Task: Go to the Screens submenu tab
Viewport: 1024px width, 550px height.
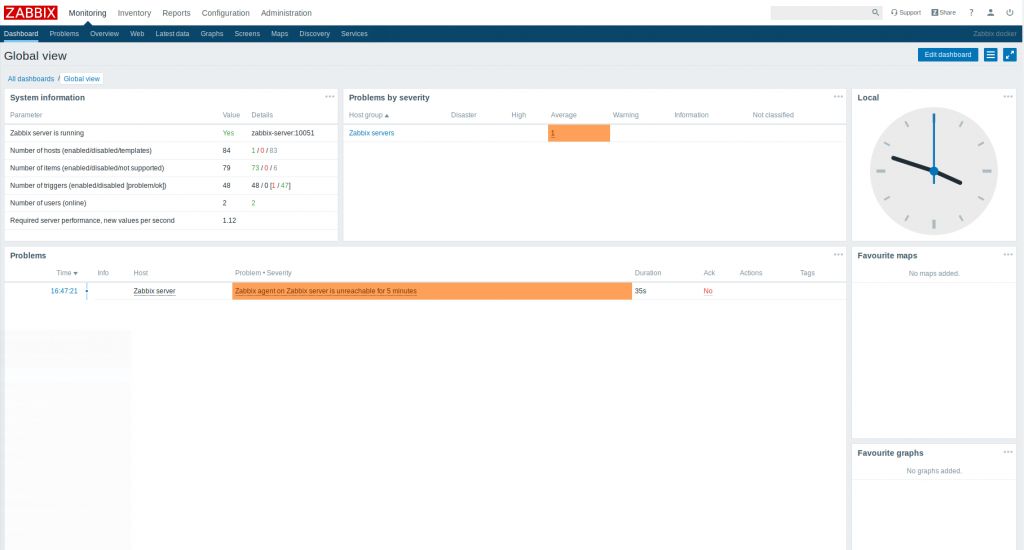Action: click(x=247, y=34)
